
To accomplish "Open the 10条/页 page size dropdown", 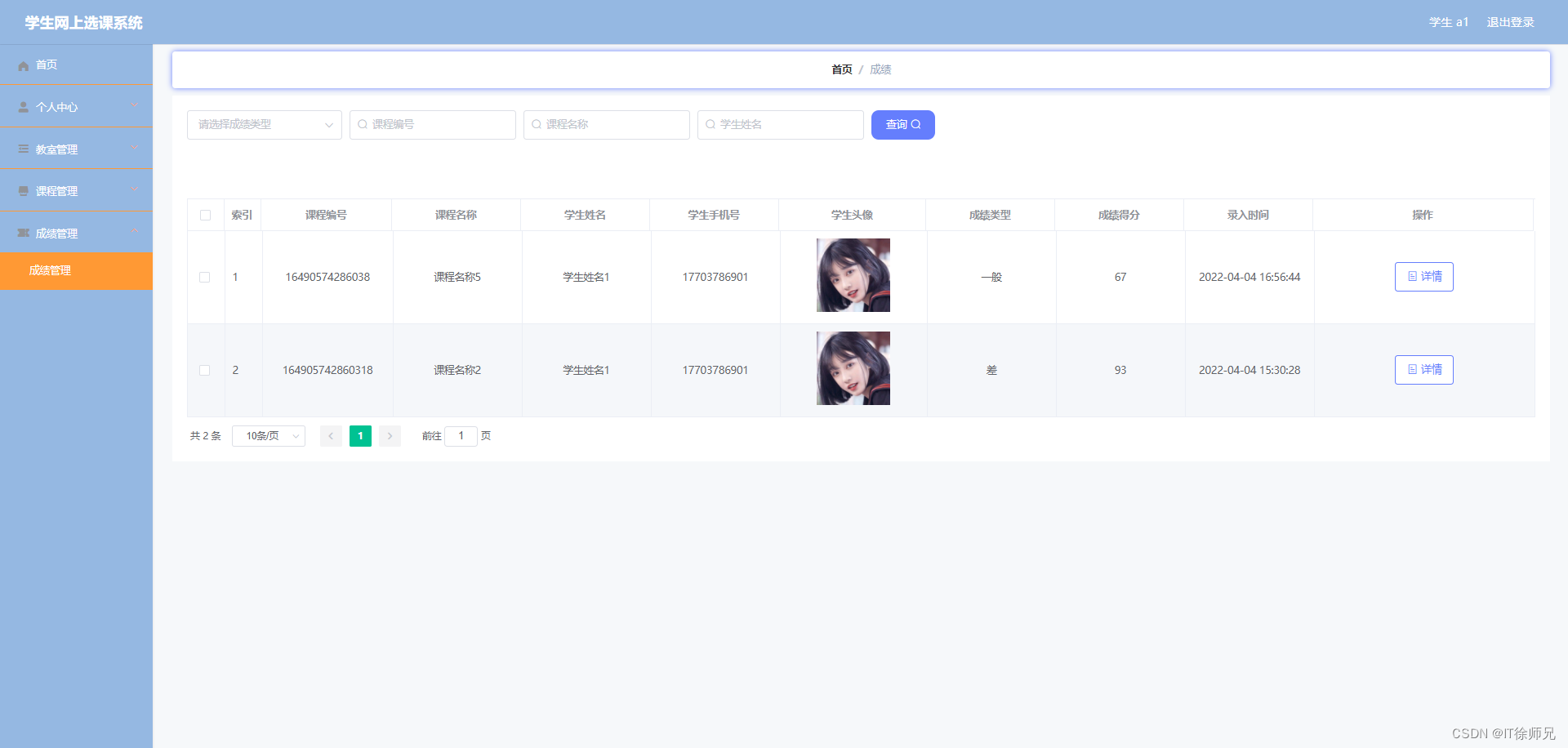I will point(268,435).
